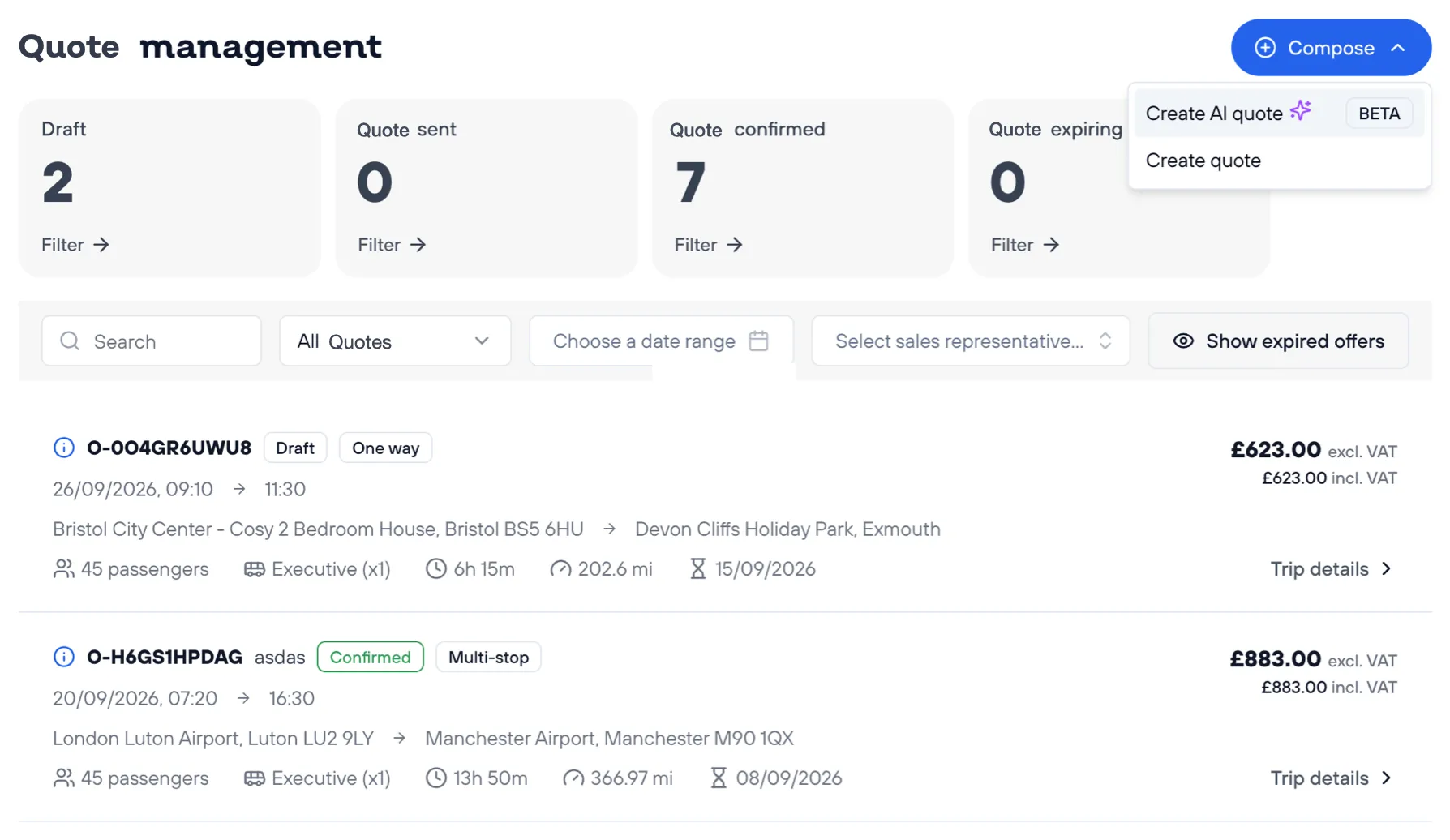This screenshot has height=840, width=1450.
Task: Click clock icon beside 6h 15m
Action: pyautogui.click(x=436, y=569)
